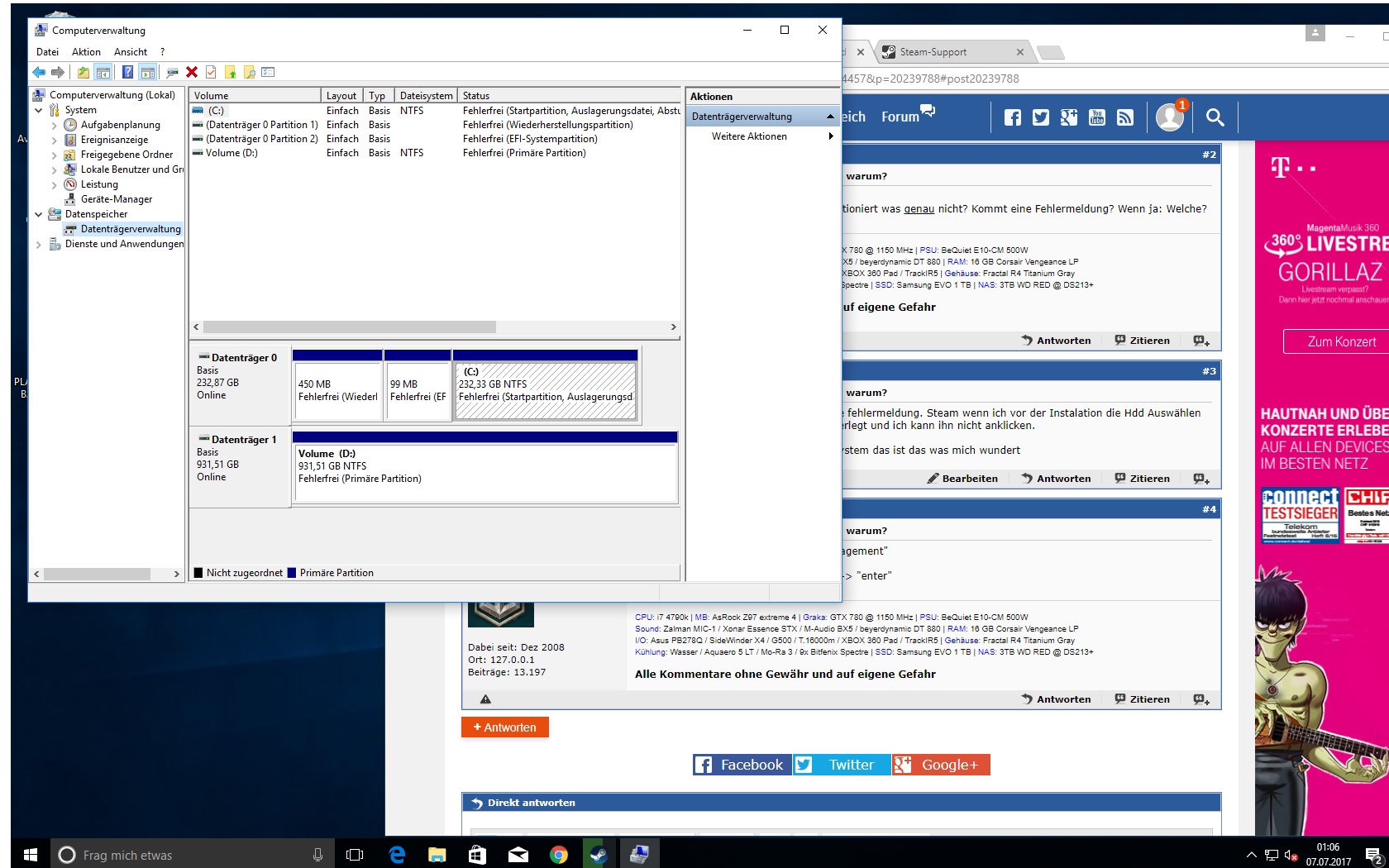
Task: Click the Task View taskbar icon
Action: click(x=355, y=855)
